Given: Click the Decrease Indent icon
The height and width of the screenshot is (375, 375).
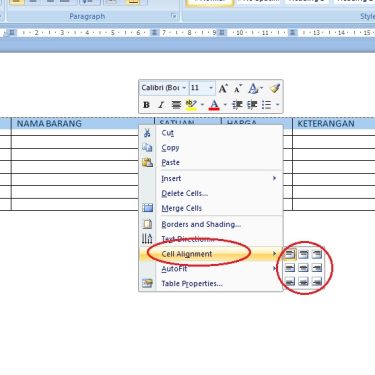Looking at the screenshot, I should (237, 105).
